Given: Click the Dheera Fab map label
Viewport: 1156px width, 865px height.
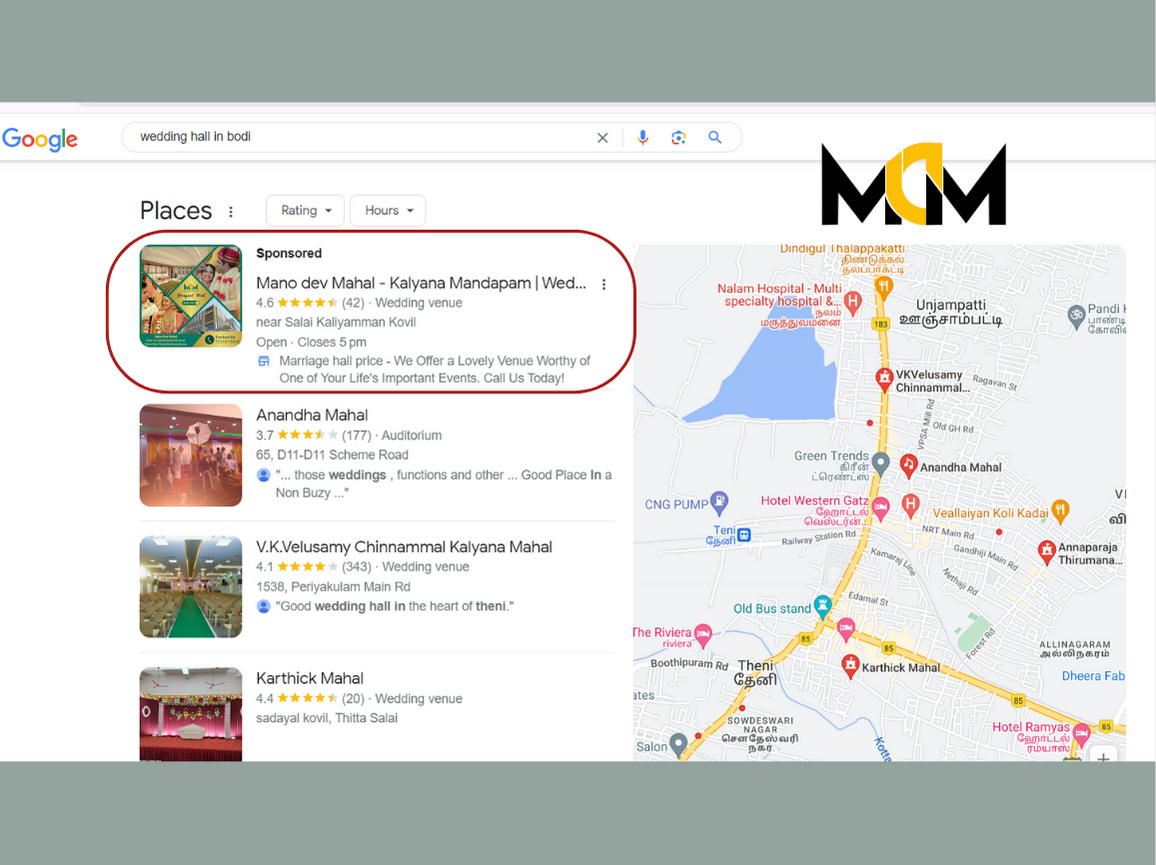Looking at the screenshot, I should pyautogui.click(x=1093, y=676).
